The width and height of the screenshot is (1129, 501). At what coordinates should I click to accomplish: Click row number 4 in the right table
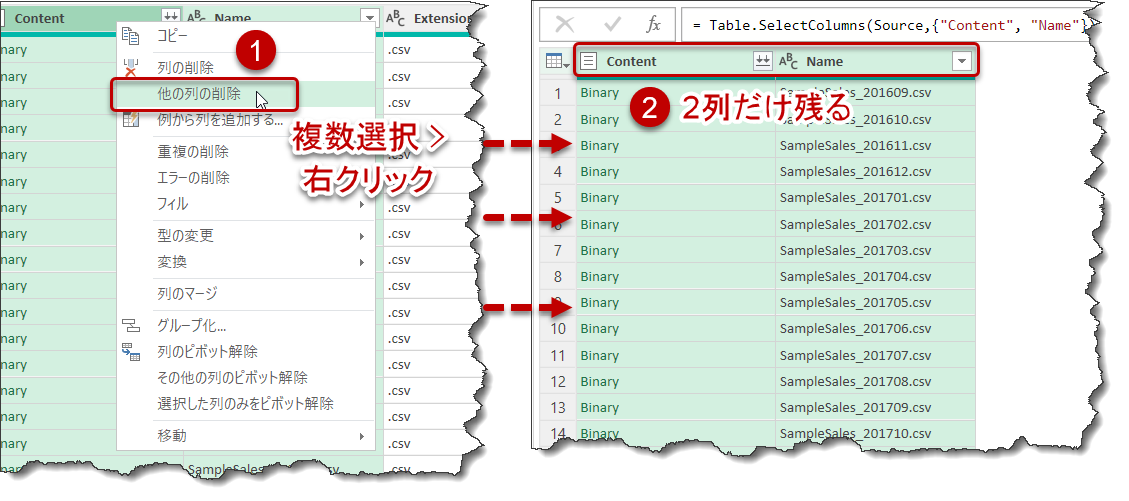[x=557, y=172]
